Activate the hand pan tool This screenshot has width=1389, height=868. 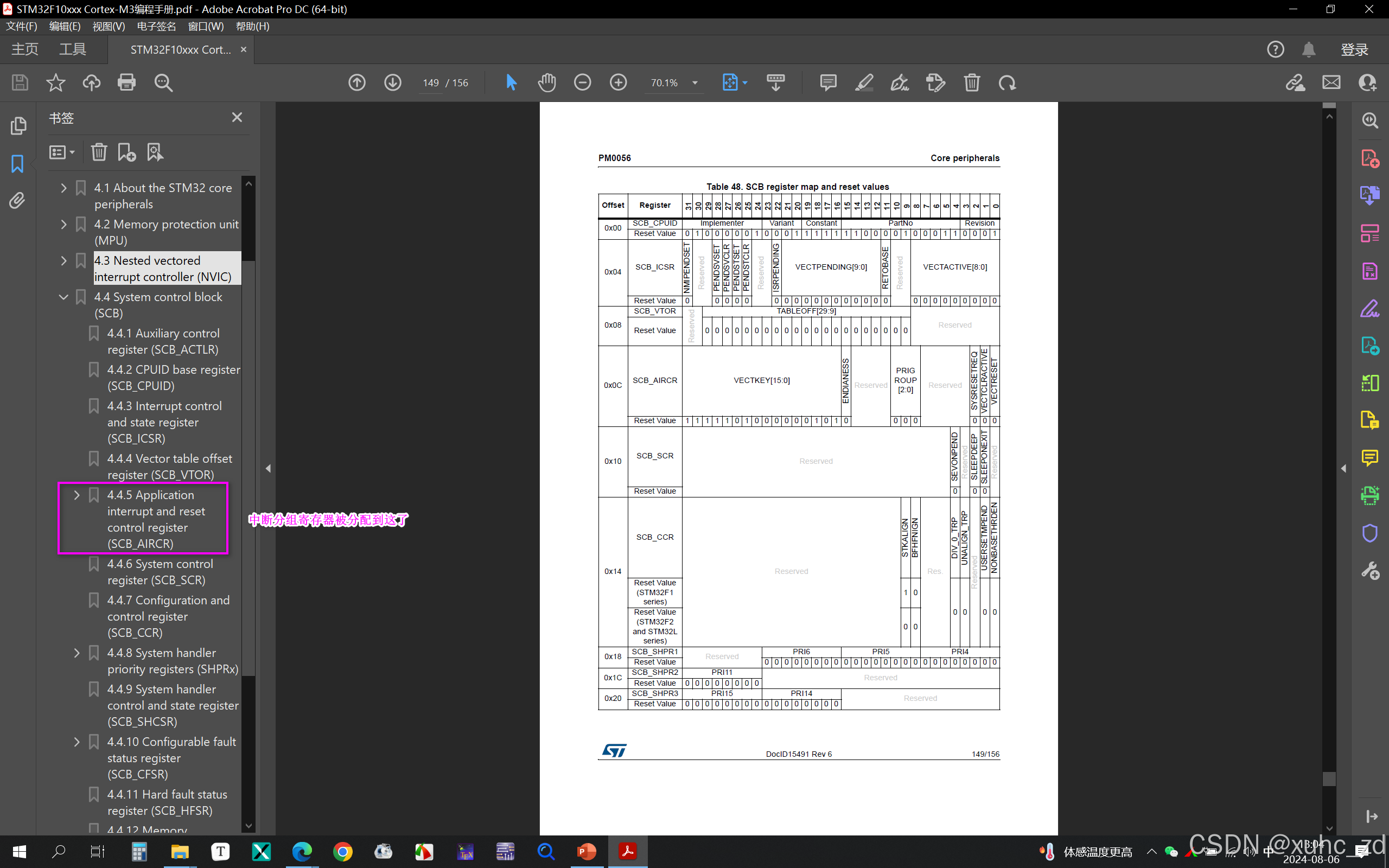[547, 82]
